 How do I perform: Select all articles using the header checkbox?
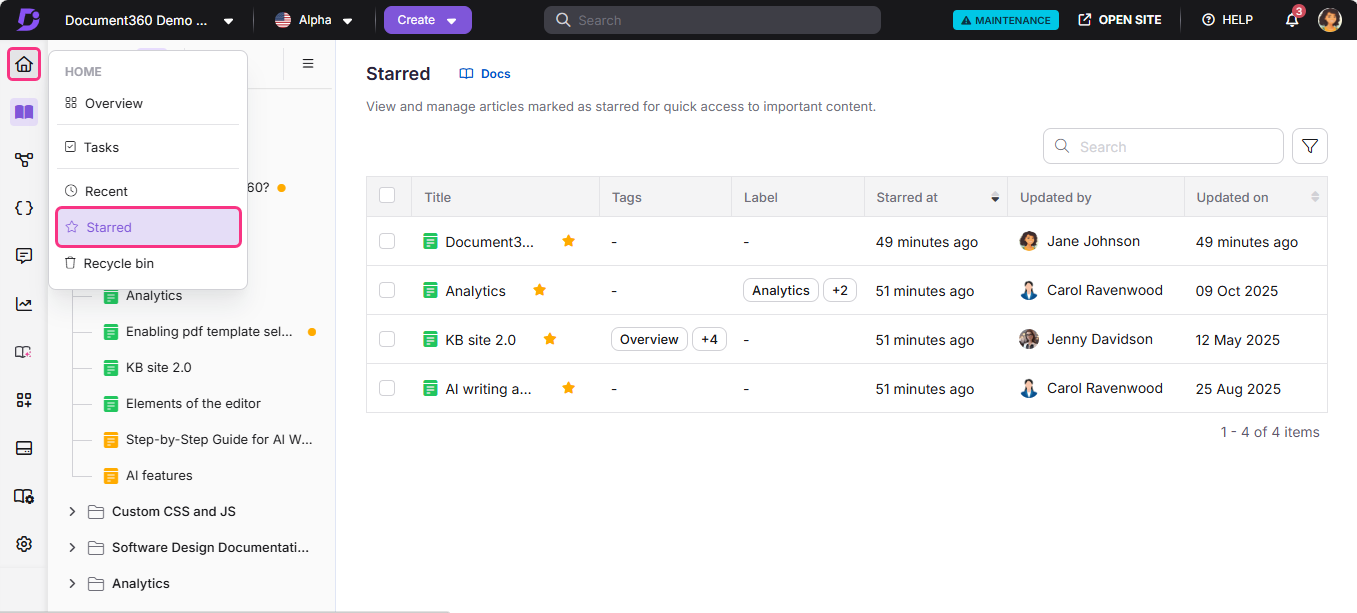pyautogui.click(x=388, y=196)
